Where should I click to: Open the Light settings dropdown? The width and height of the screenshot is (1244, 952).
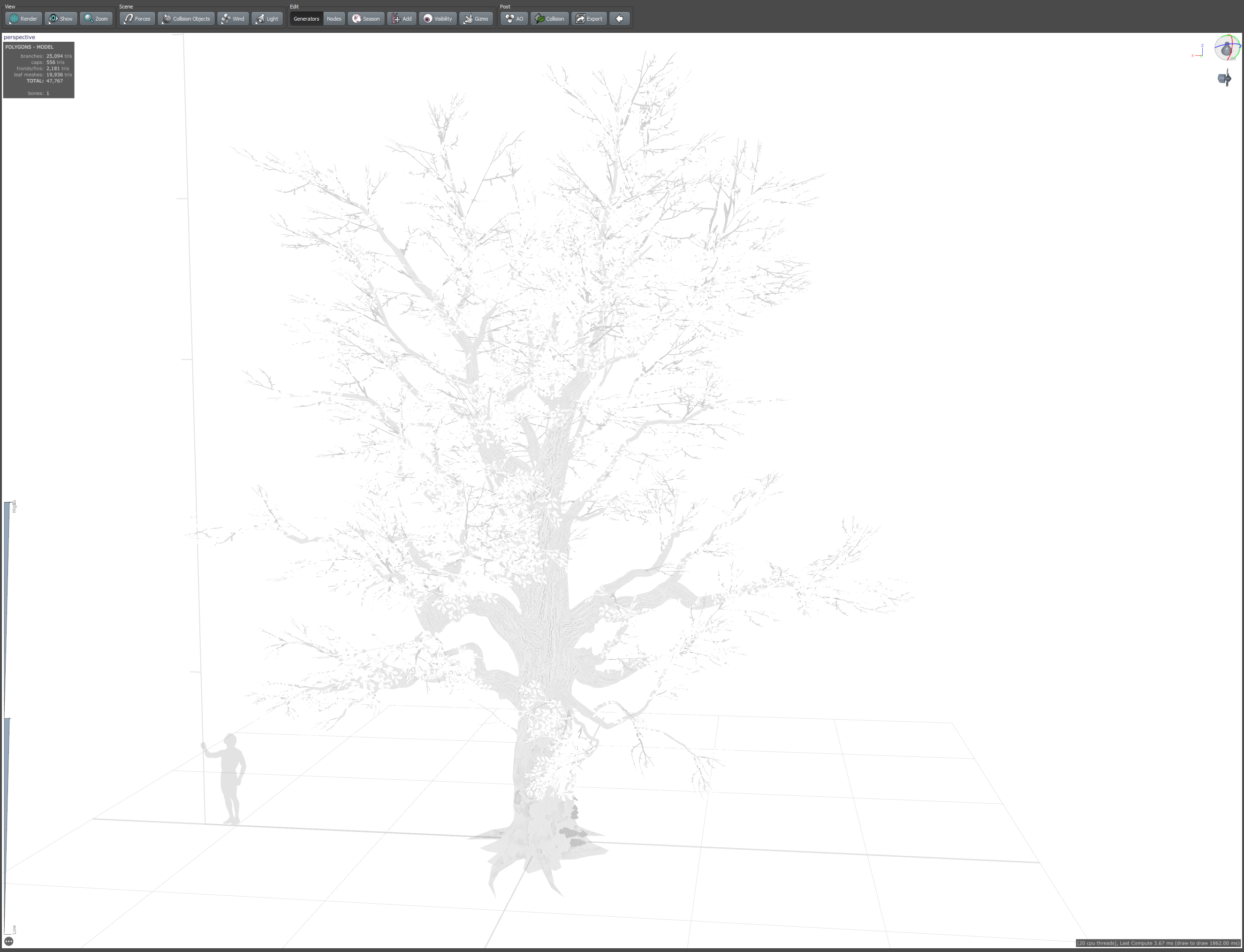[267, 19]
